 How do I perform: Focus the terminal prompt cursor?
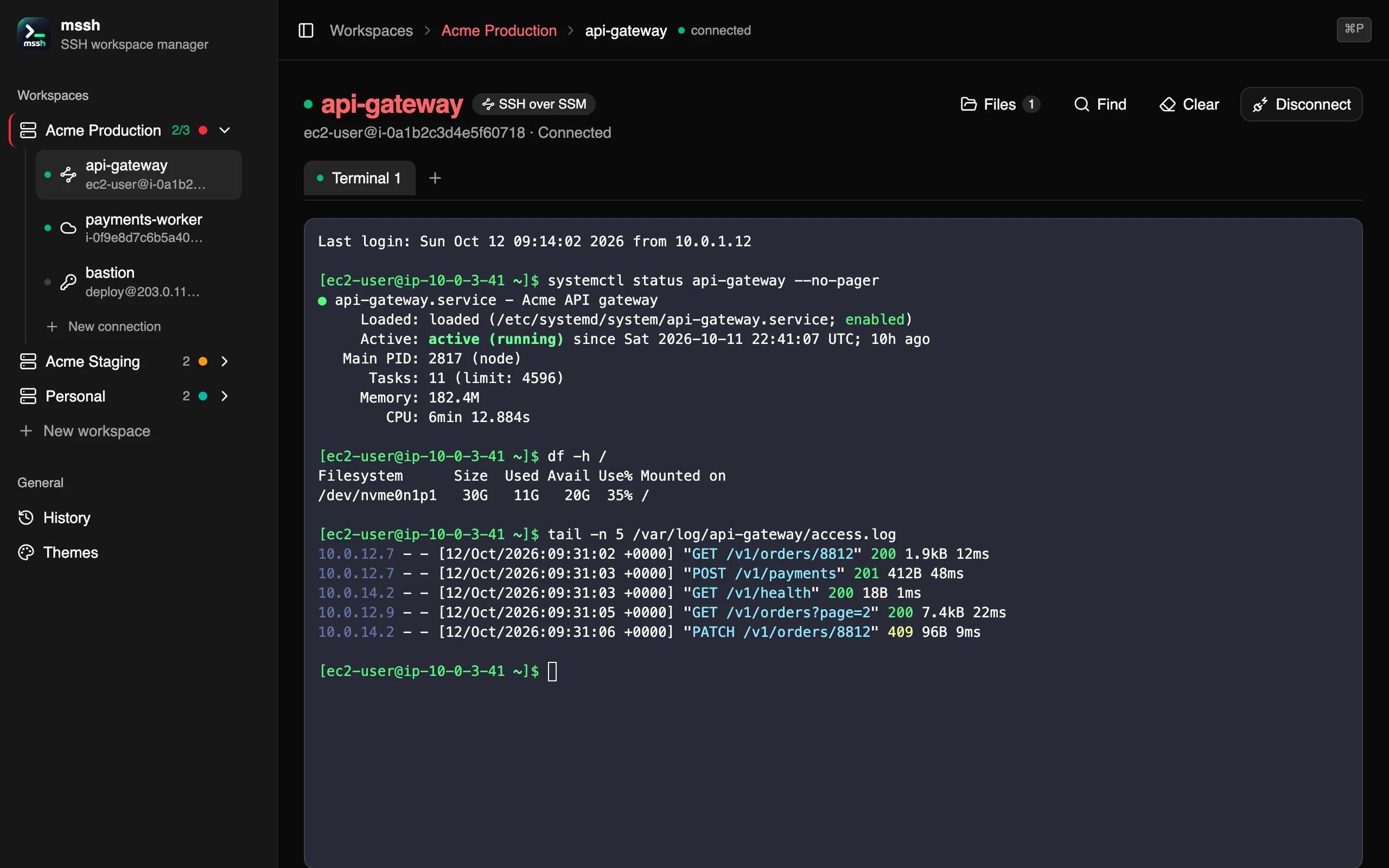pyautogui.click(x=552, y=671)
